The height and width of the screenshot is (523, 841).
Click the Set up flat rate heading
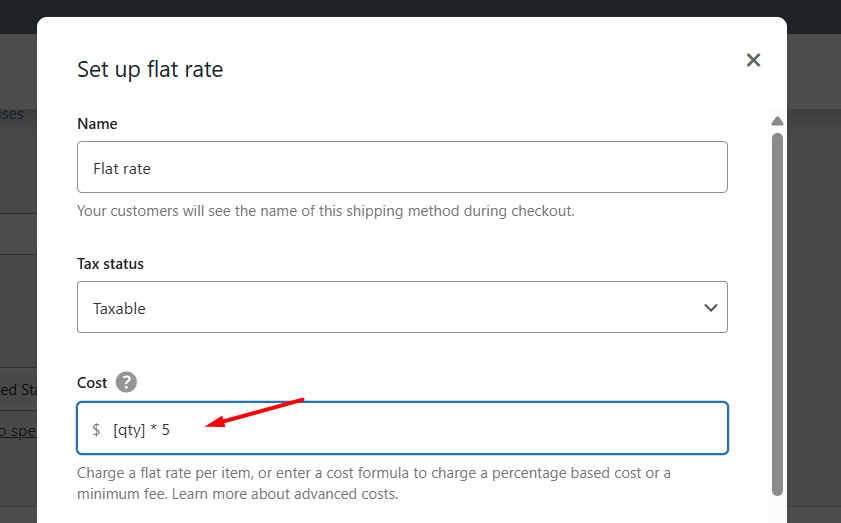pos(150,70)
